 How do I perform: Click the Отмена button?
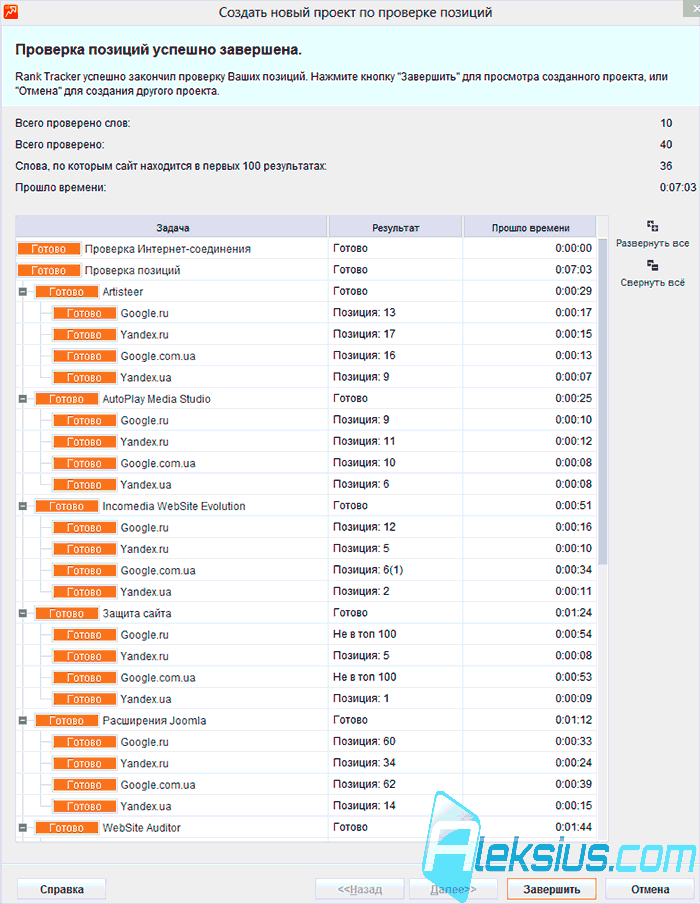(x=650, y=889)
